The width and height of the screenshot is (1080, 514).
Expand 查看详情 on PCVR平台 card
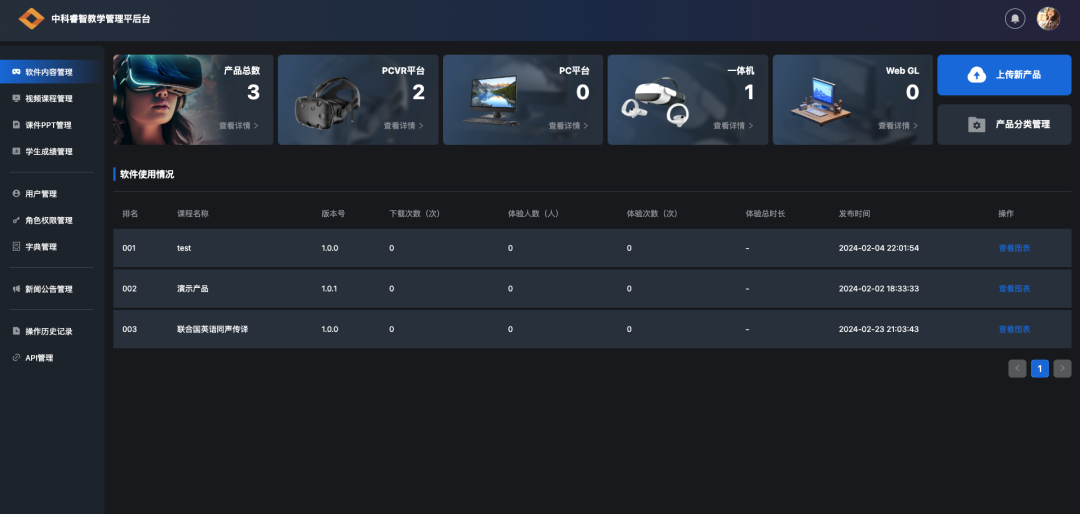point(403,126)
